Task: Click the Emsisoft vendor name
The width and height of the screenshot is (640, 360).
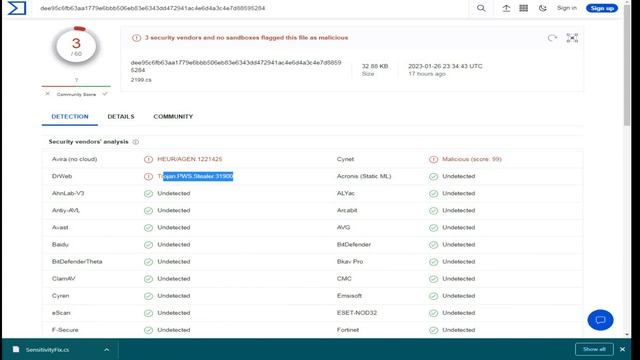Action: pos(349,296)
